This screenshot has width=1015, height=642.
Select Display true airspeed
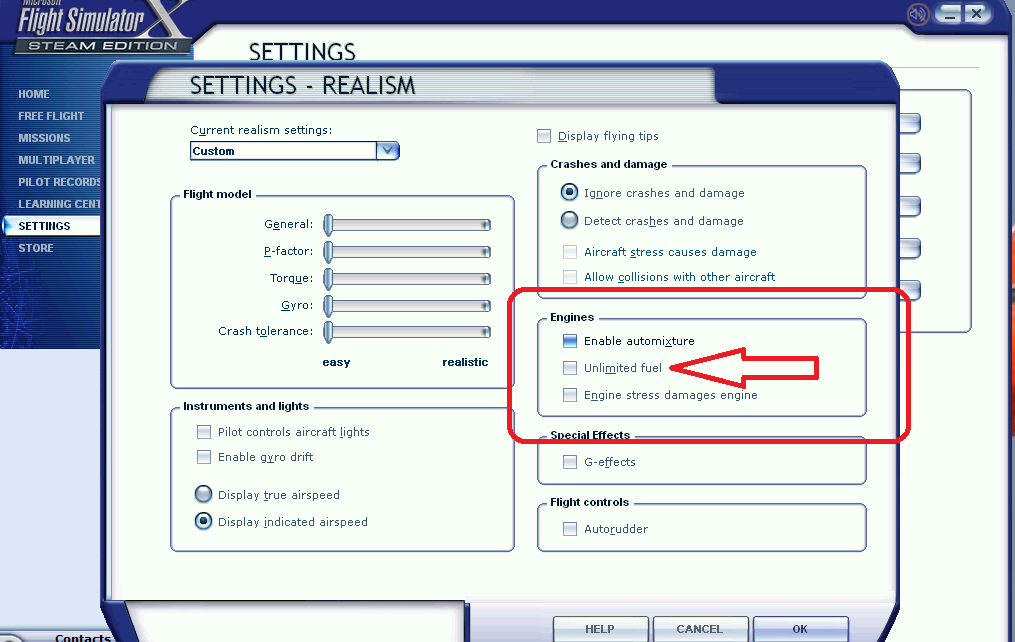click(x=203, y=494)
